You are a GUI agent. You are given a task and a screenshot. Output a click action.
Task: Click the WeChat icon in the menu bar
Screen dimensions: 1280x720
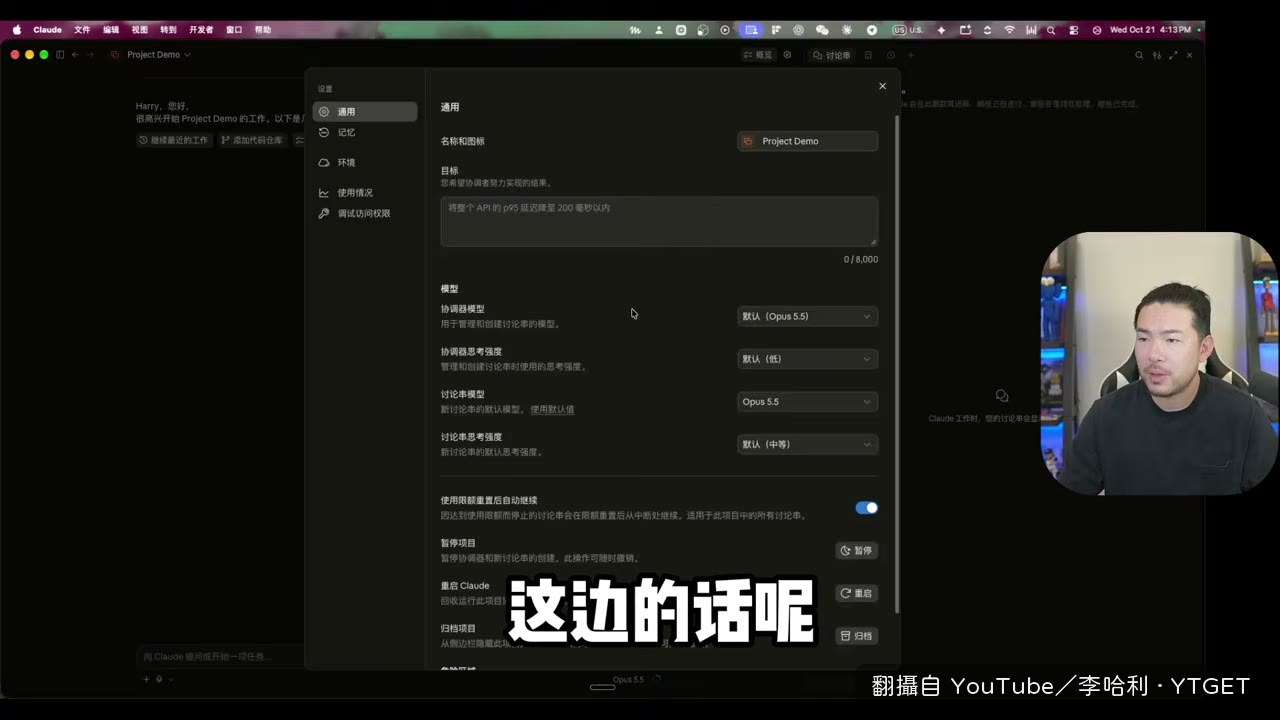click(822, 30)
